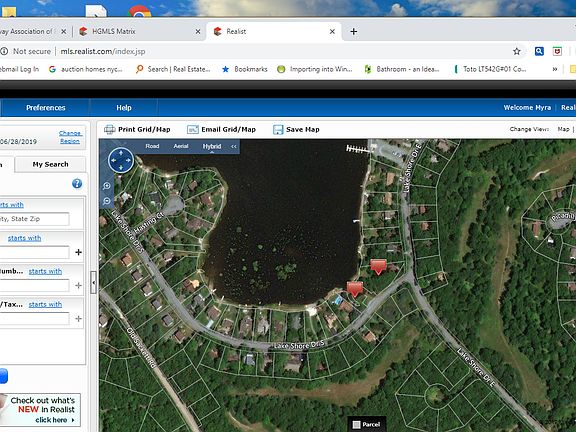Click the Print Grid/Map printer icon
This screenshot has width=576, height=432.
(x=109, y=129)
